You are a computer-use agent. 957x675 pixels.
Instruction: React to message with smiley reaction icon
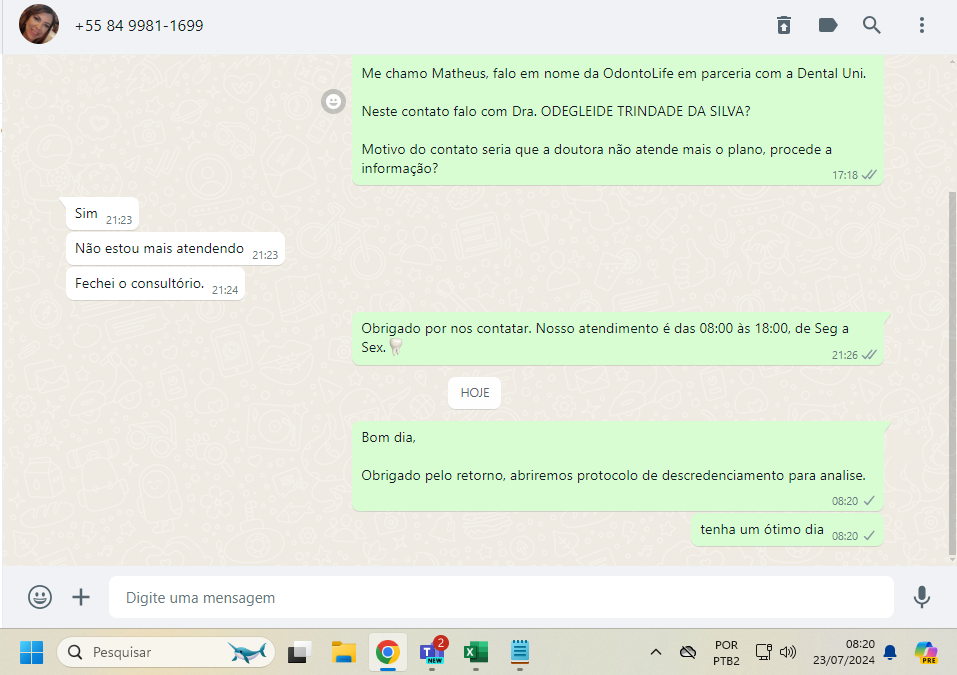[333, 101]
